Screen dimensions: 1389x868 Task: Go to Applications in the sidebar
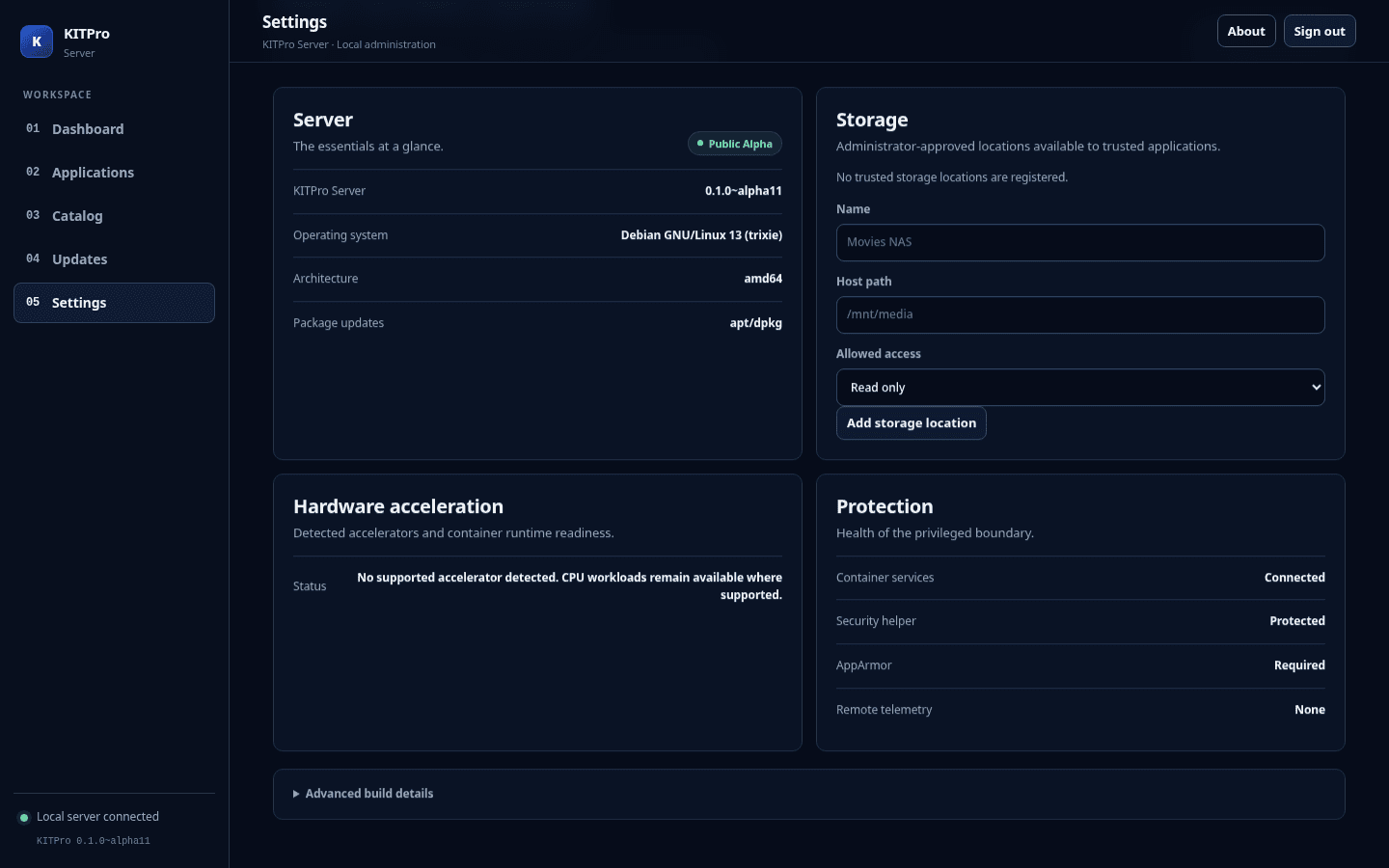coord(114,173)
